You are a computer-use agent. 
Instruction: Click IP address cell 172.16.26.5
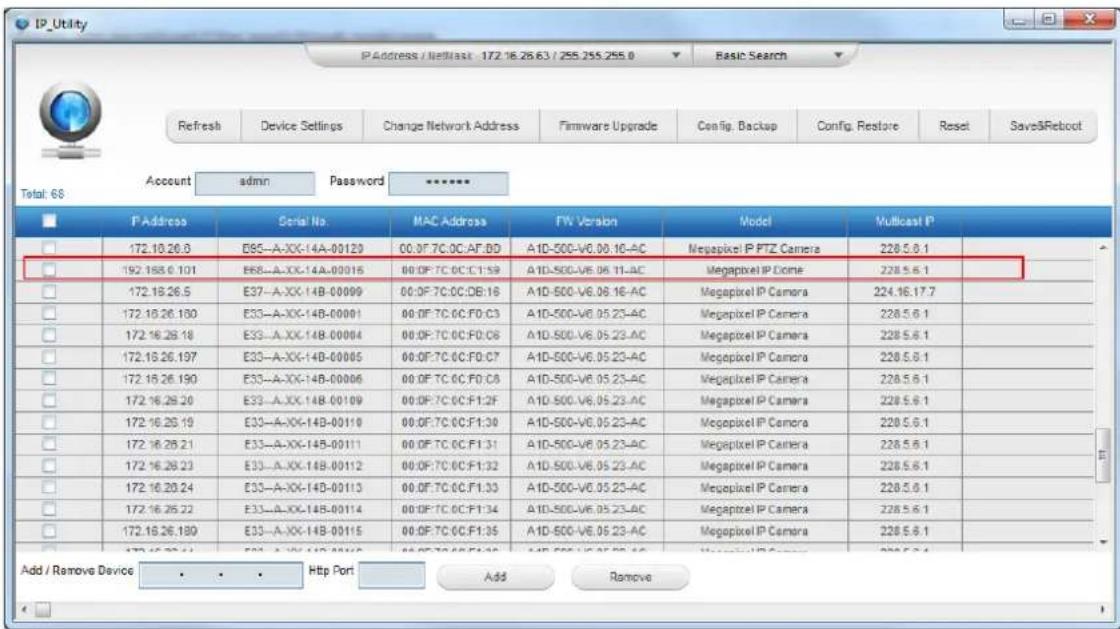click(x=159, y=292)
